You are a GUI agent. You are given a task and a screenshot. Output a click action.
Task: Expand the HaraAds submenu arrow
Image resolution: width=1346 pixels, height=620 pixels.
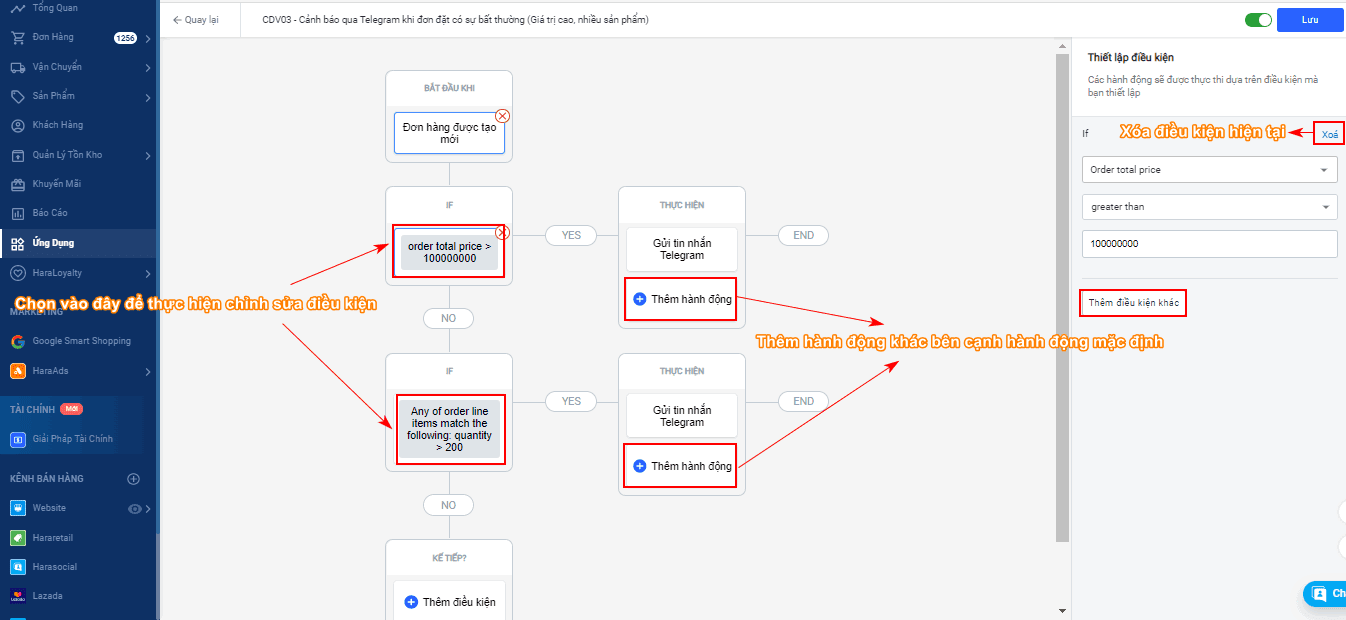coord(148,372)
